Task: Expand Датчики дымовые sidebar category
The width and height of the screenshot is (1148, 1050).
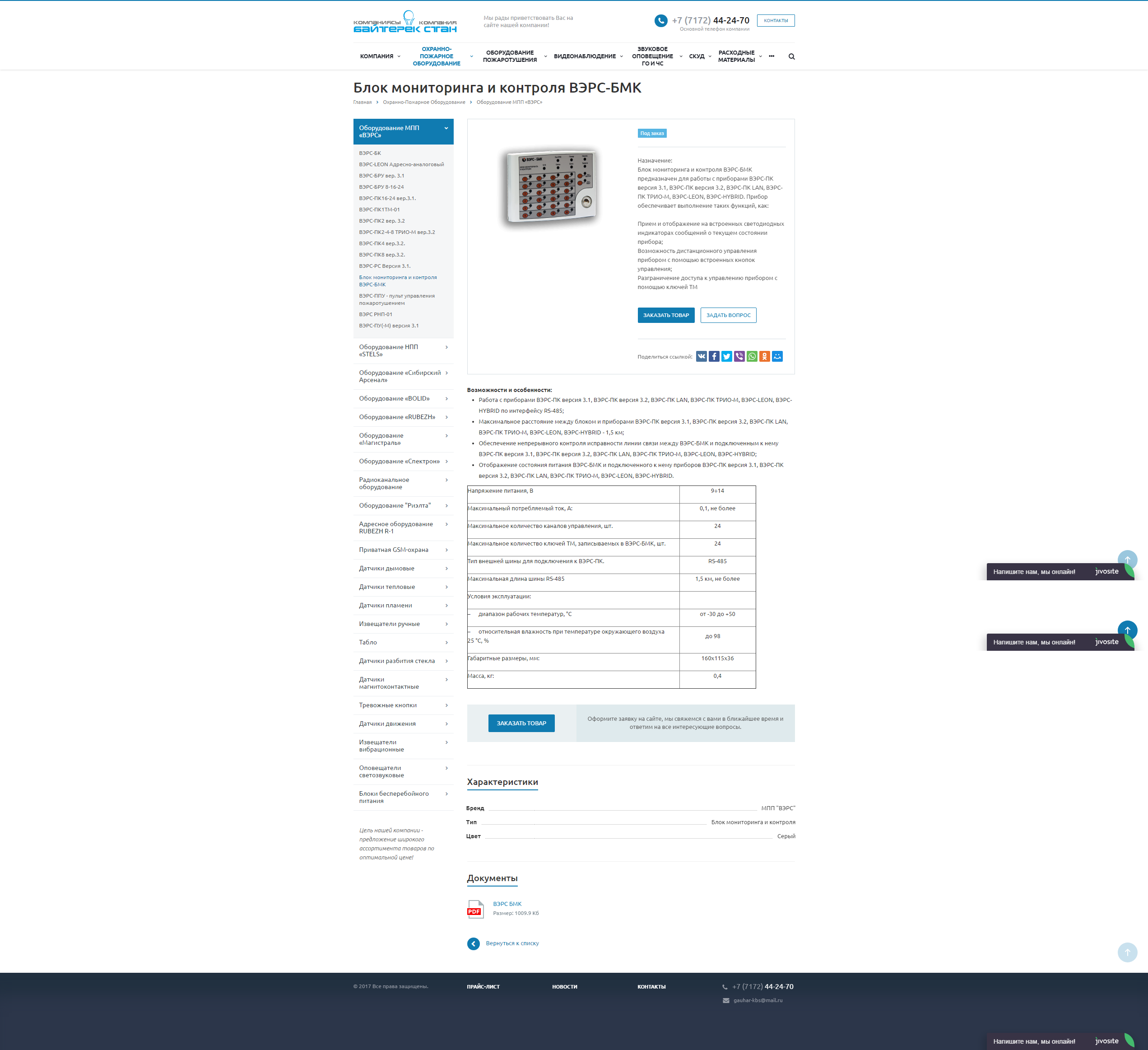Action: pos(446,569)
